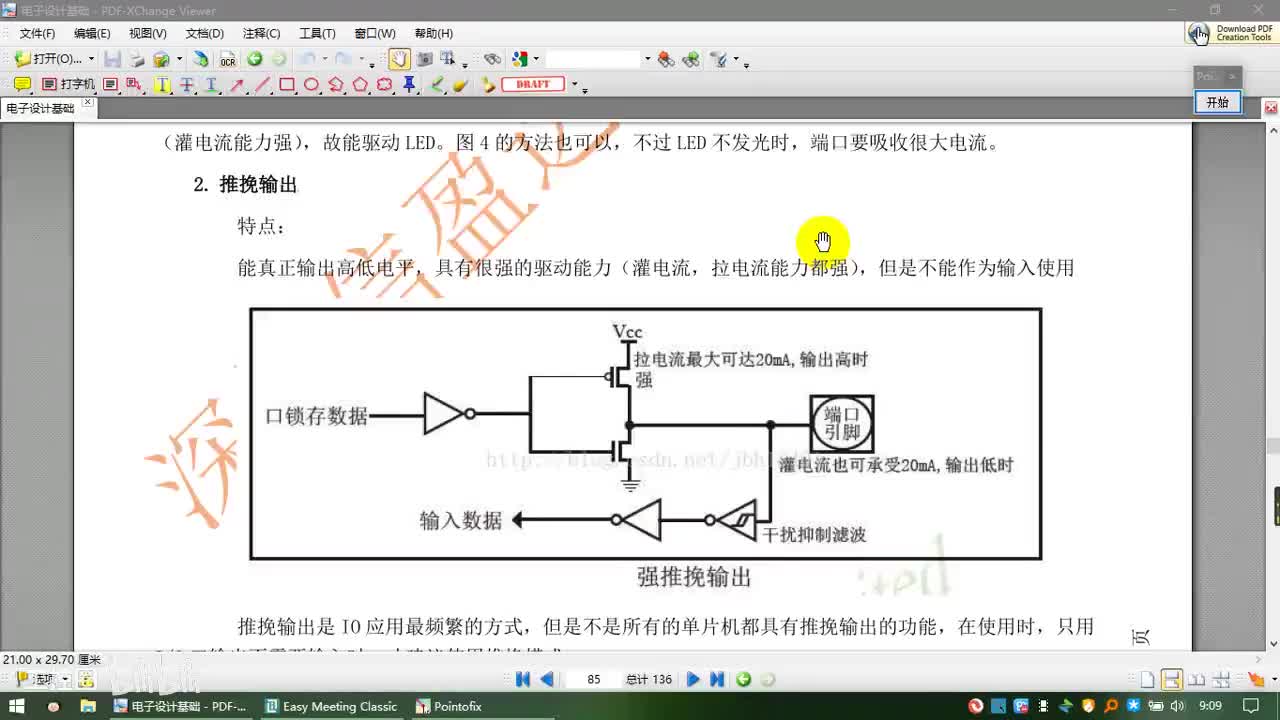Open the 工具(T) menu
Screen dimensions: 1280x720
[x=318, y=33]
